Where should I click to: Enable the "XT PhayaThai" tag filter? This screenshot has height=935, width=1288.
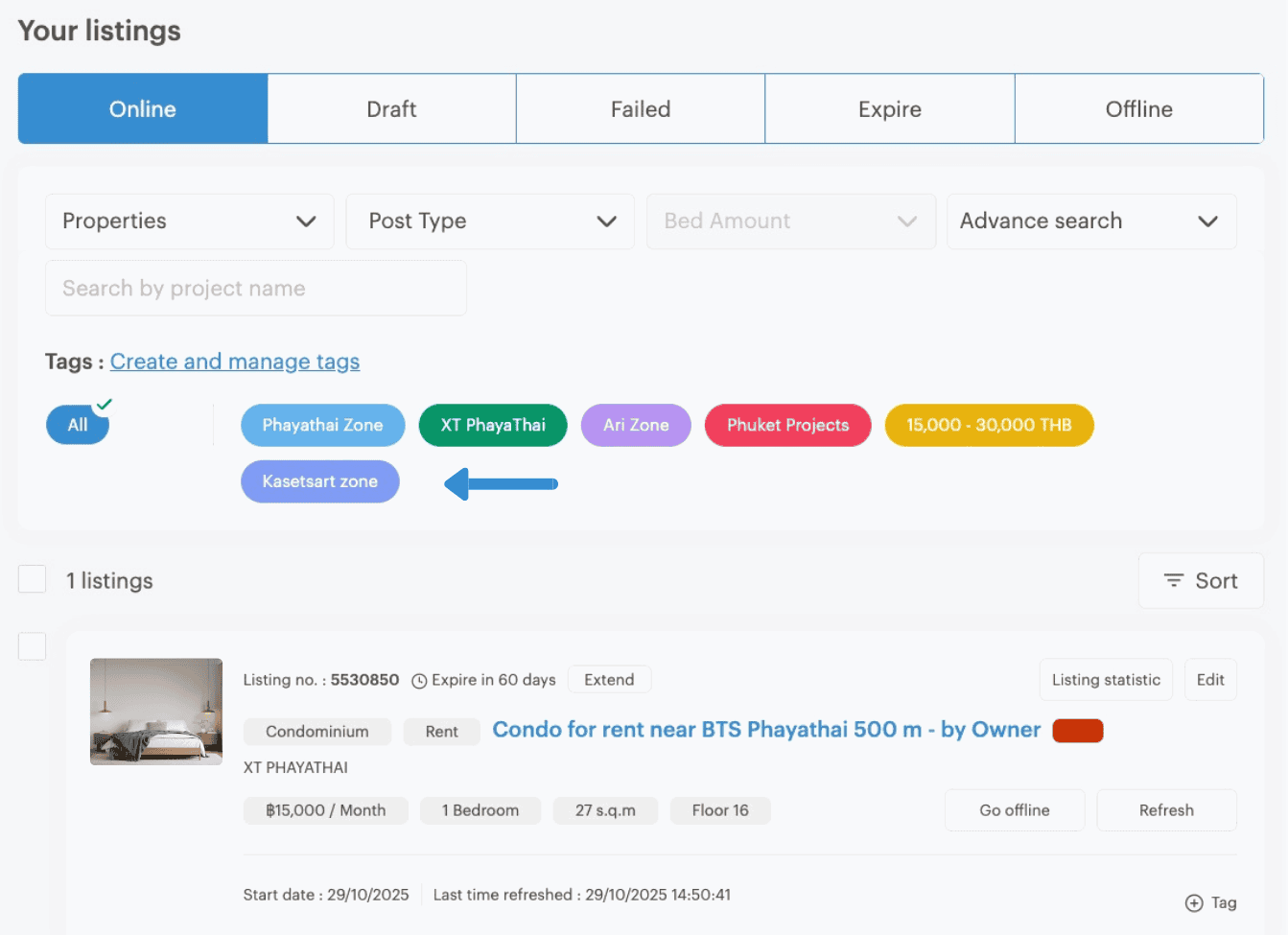point(492,425)
